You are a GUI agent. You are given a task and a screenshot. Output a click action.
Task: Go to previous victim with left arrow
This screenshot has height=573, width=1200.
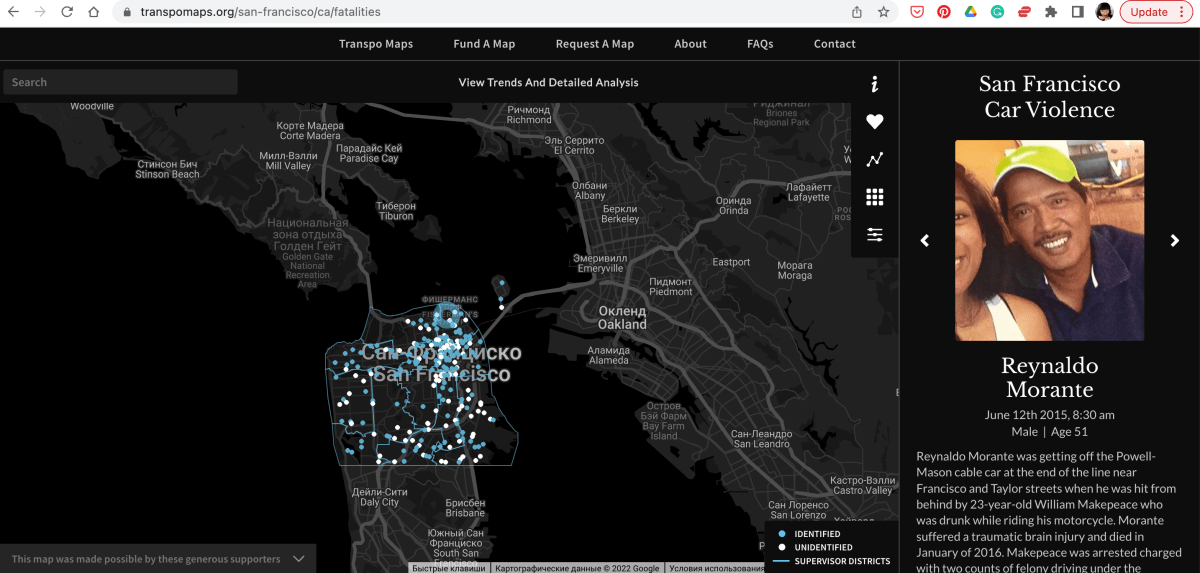pos(925,241)
